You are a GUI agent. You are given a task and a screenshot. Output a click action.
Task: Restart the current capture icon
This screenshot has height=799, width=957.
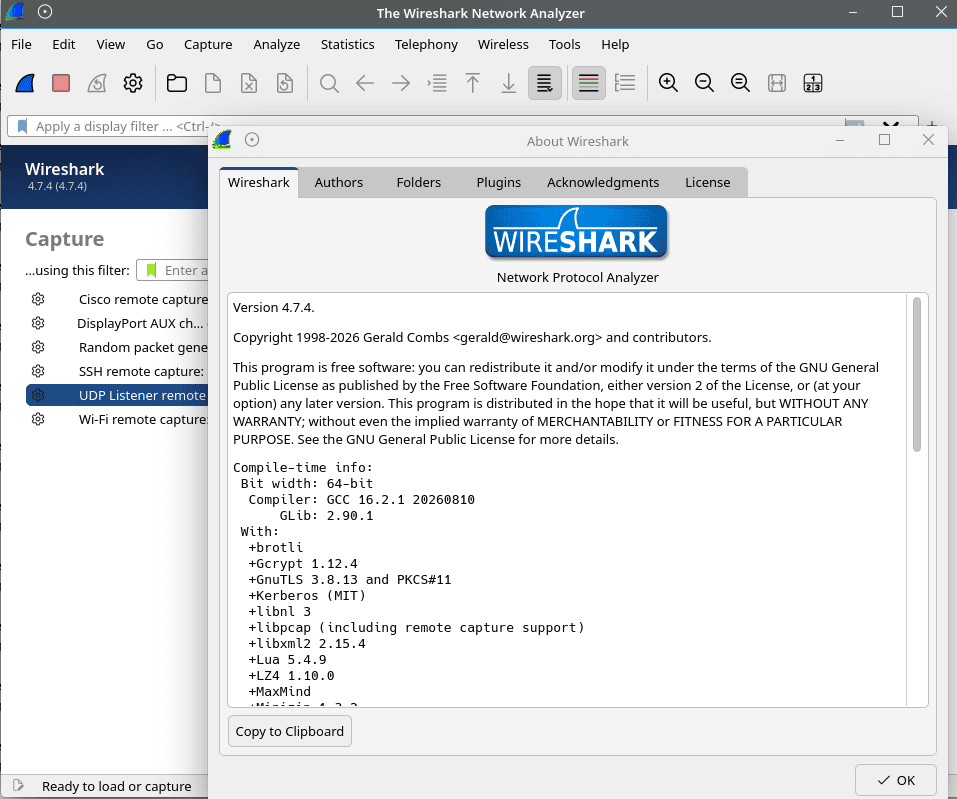click(97, 83)
